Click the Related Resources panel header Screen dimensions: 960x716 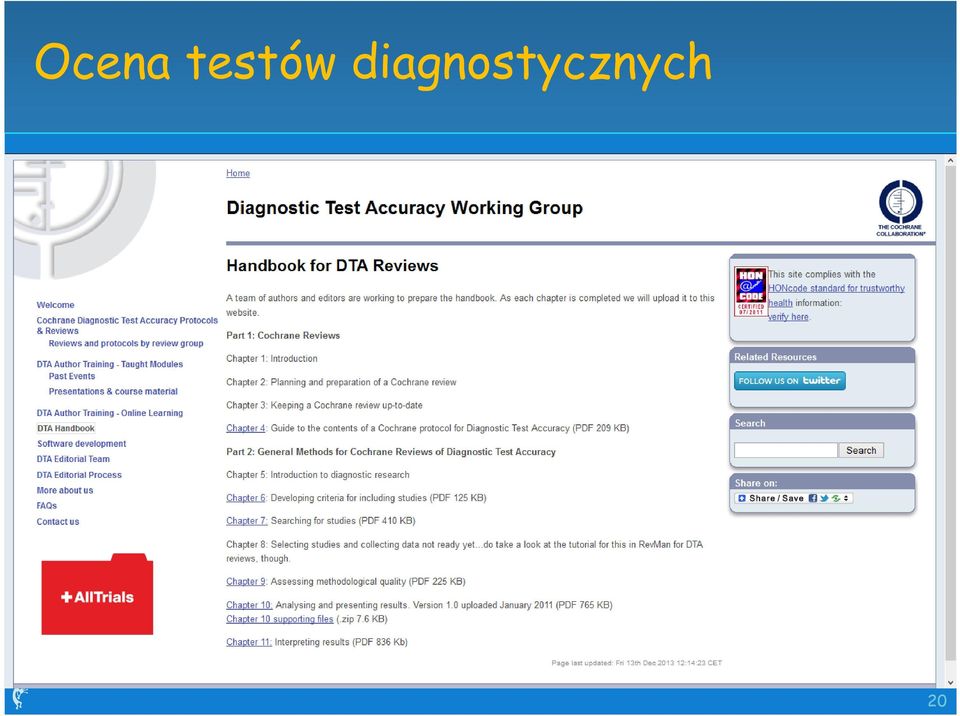tap(822, 356)
